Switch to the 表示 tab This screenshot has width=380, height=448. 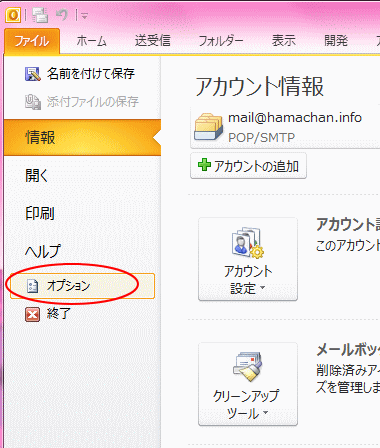click(284, 41)
